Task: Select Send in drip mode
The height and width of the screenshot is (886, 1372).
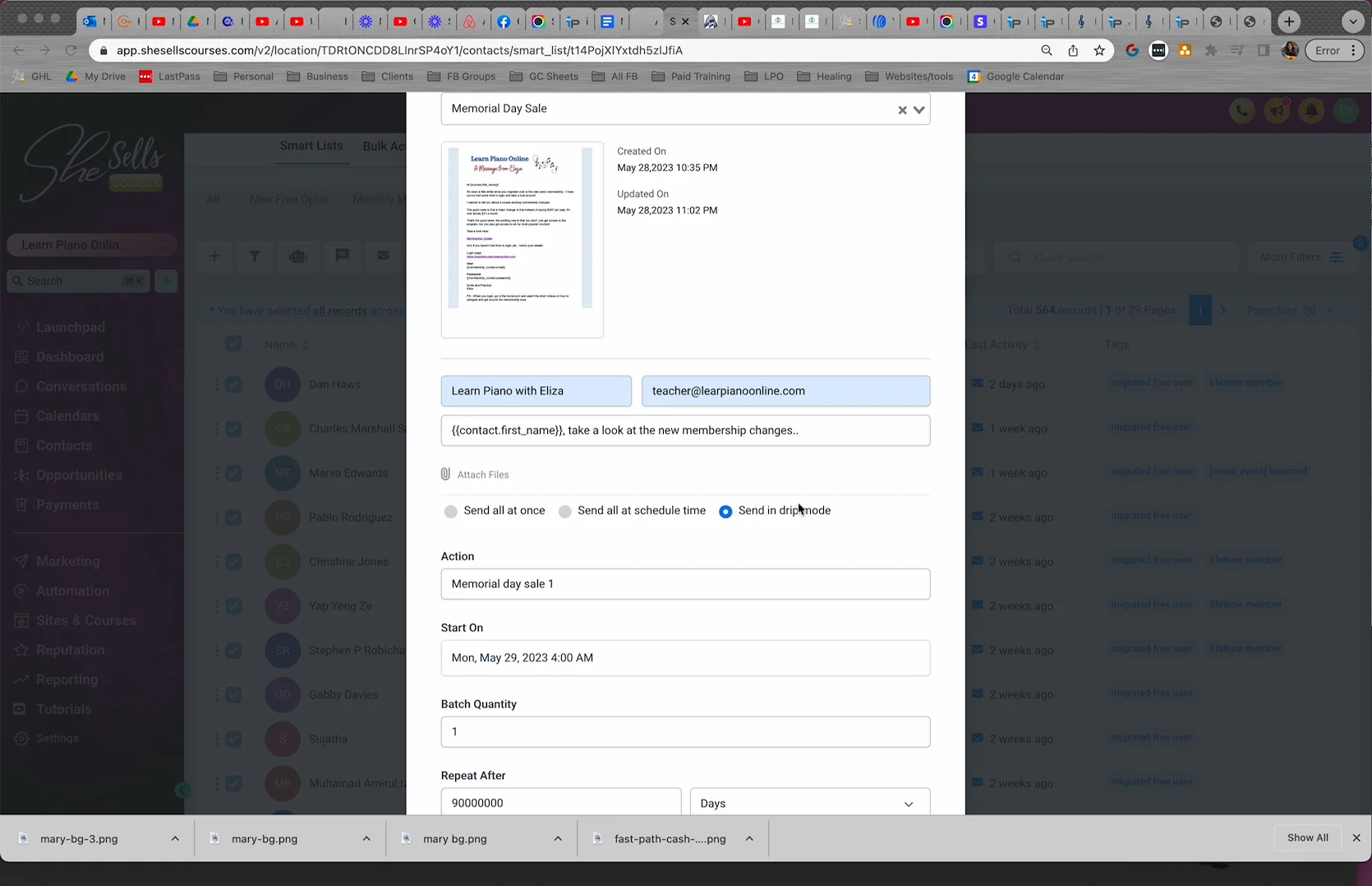Action: point(725,511)
